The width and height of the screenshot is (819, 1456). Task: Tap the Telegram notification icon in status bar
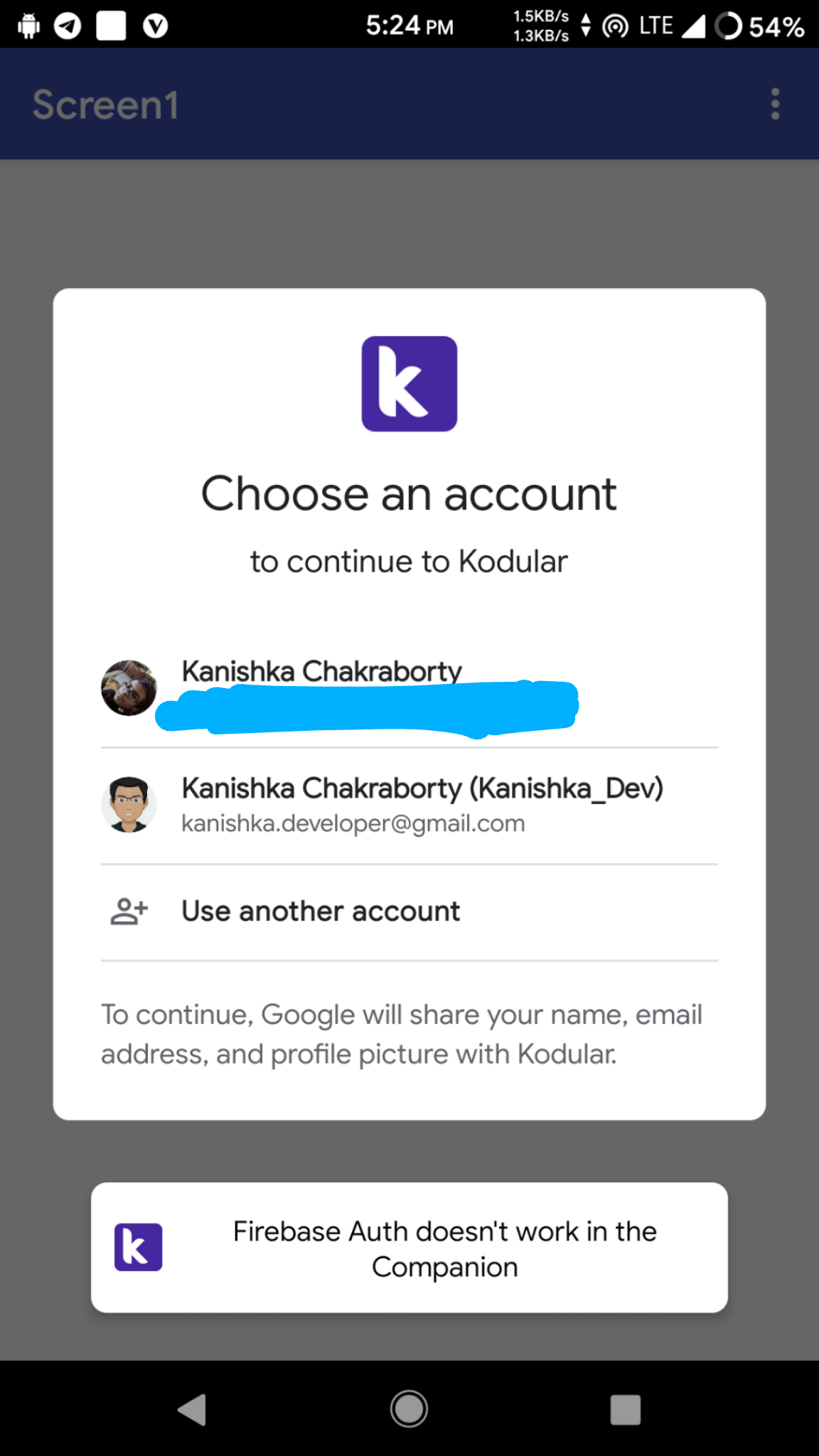tap(68, 26)
